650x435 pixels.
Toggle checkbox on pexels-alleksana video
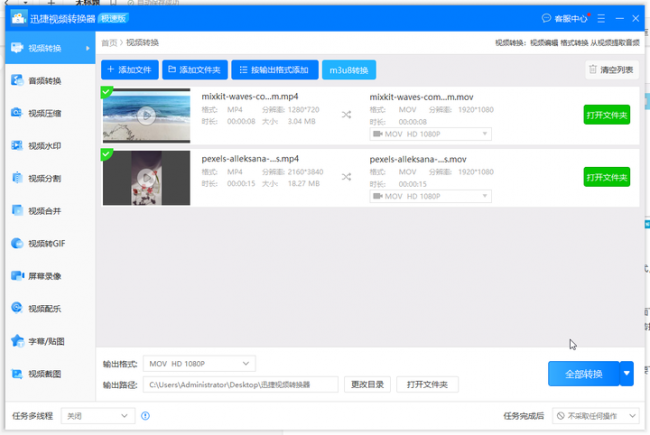(x=107, y=154)
